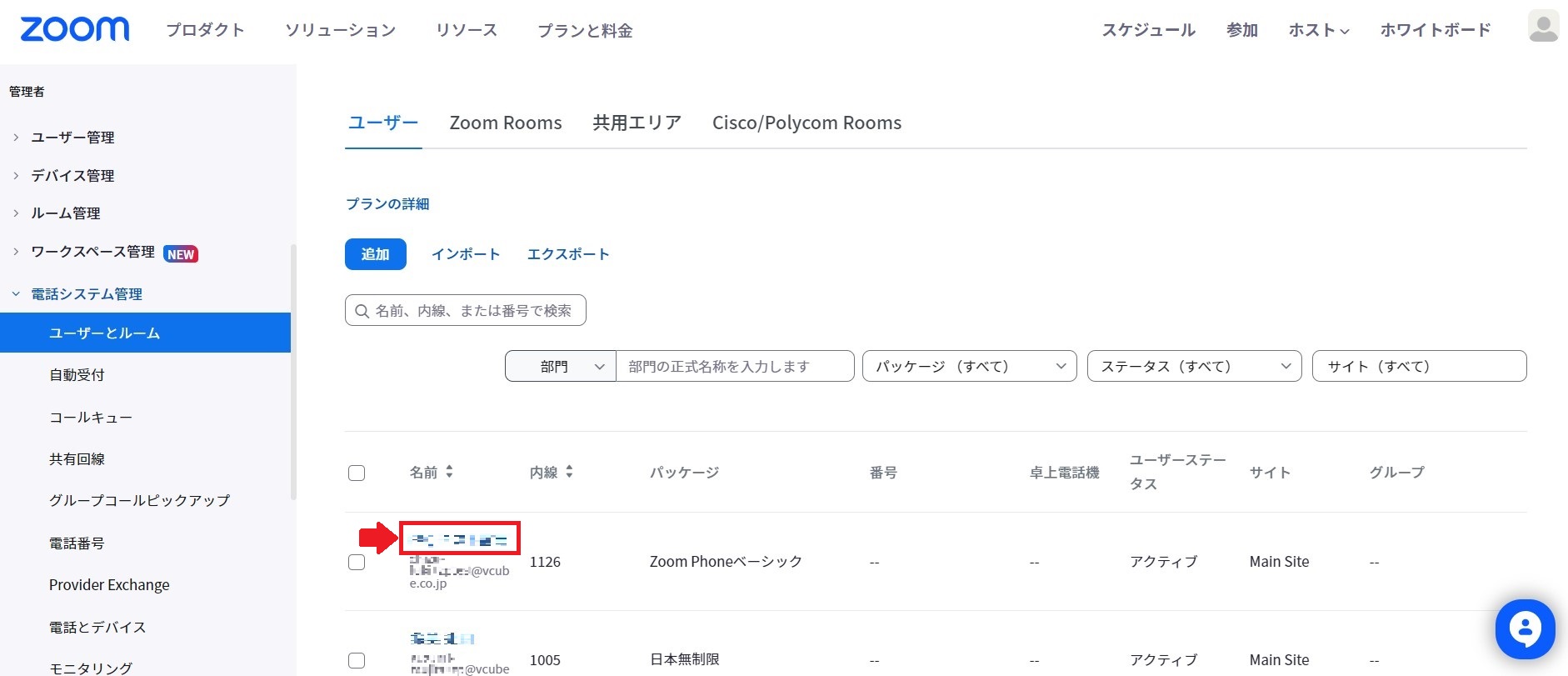Image resolution: width=1568 pixels, height=676 pixels.
Task: Tick the select-all checkbox in header
Action: [357, 473]
